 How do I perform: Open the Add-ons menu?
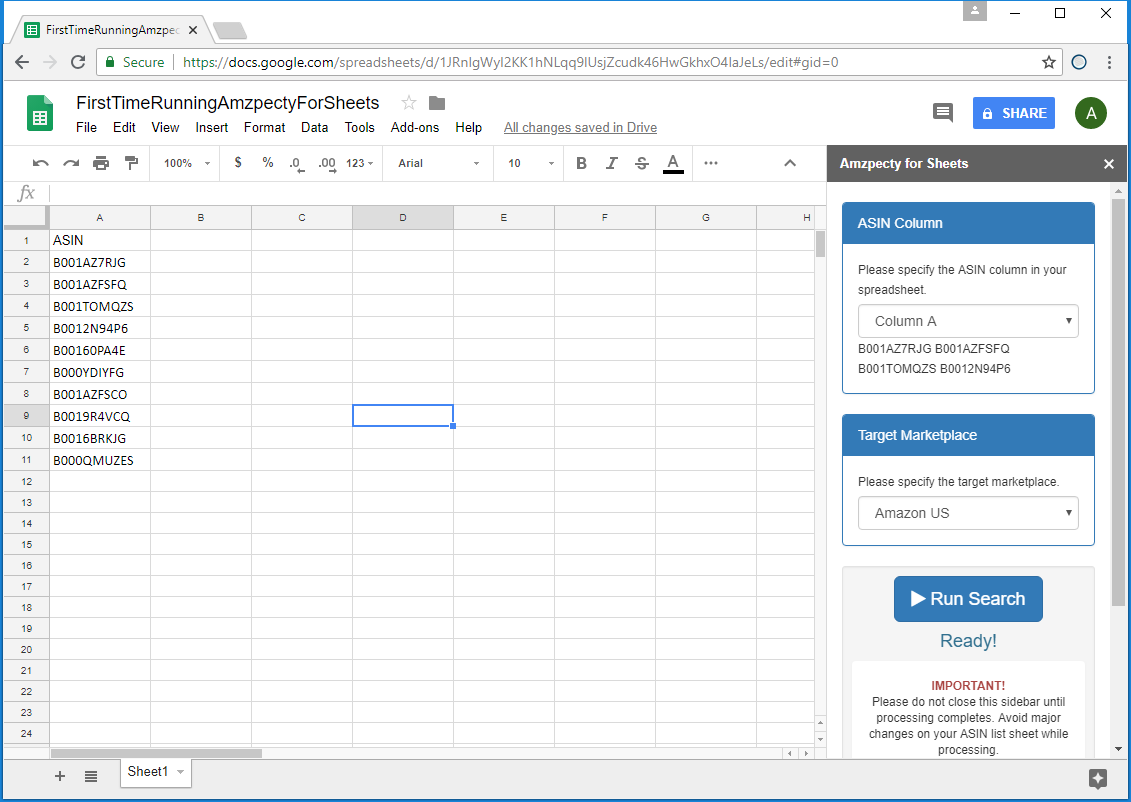point(415,127)
